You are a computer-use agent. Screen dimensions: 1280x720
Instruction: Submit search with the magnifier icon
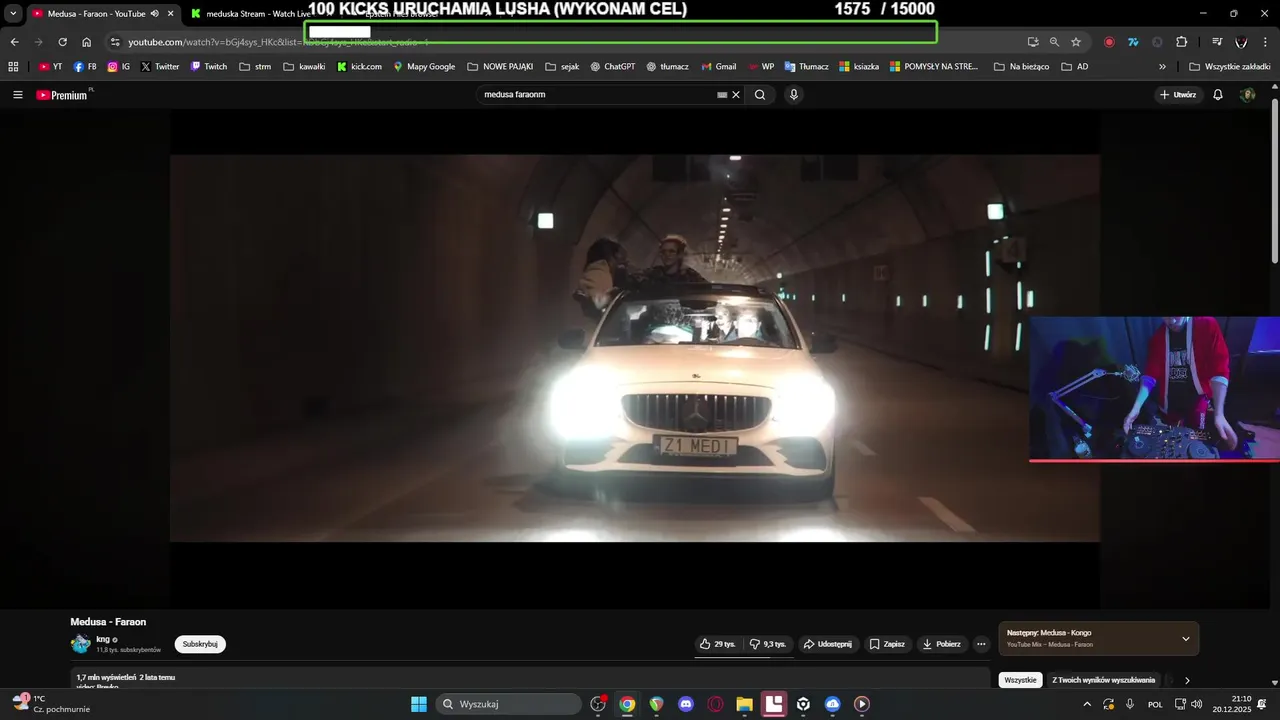(760, 95)
